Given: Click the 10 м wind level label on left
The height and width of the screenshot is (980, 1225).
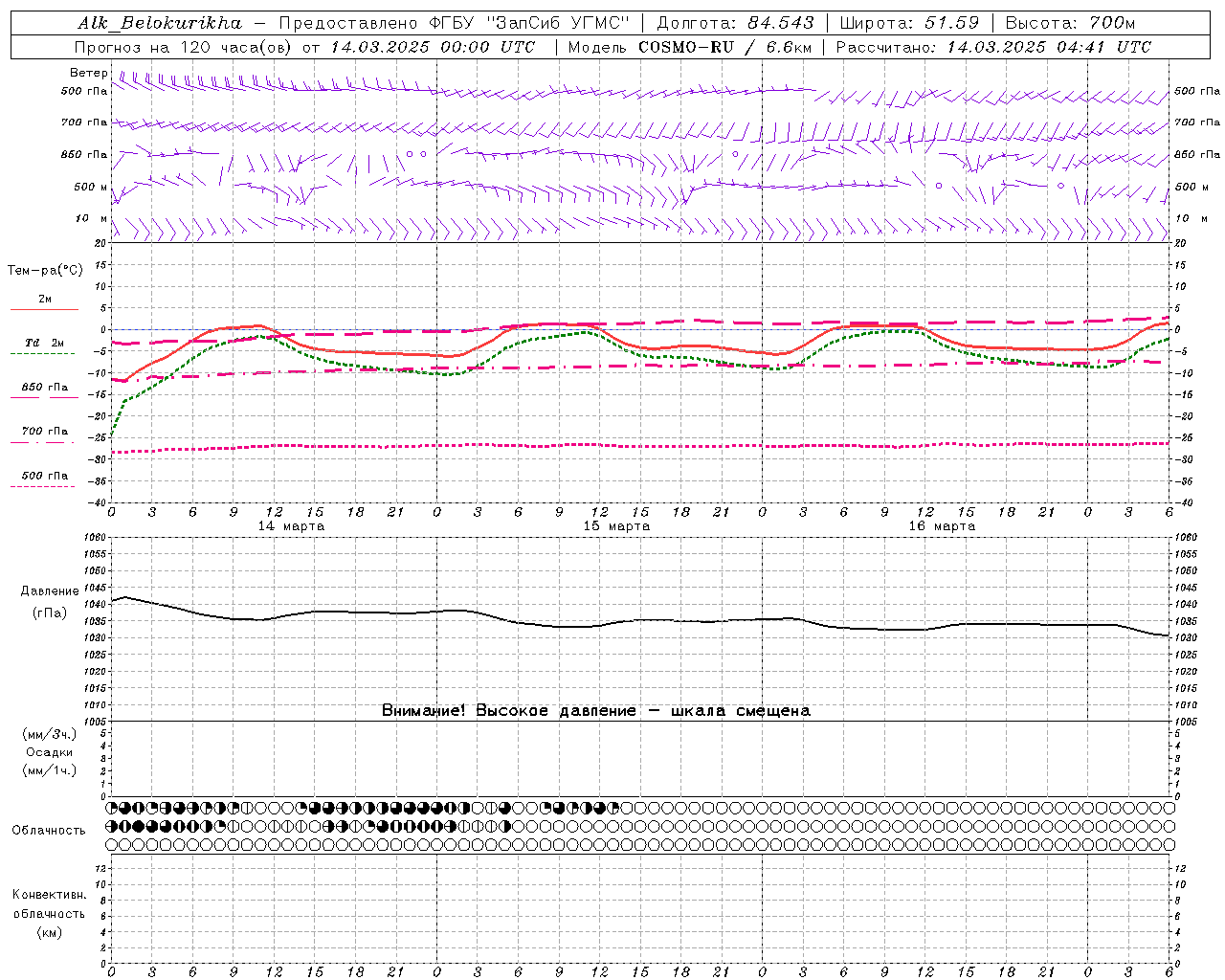Looking at the screenshot, I should click(x=92, y=218).
